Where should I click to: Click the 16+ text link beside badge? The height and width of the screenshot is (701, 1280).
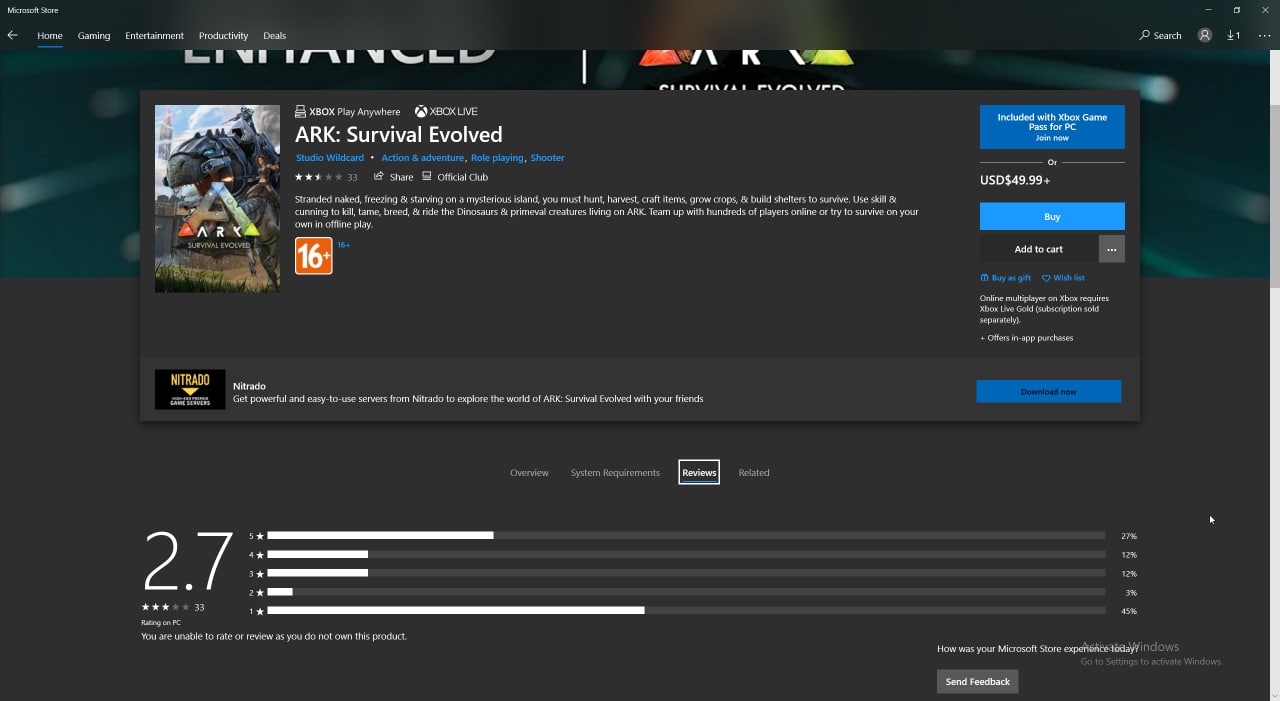[343, 245]
